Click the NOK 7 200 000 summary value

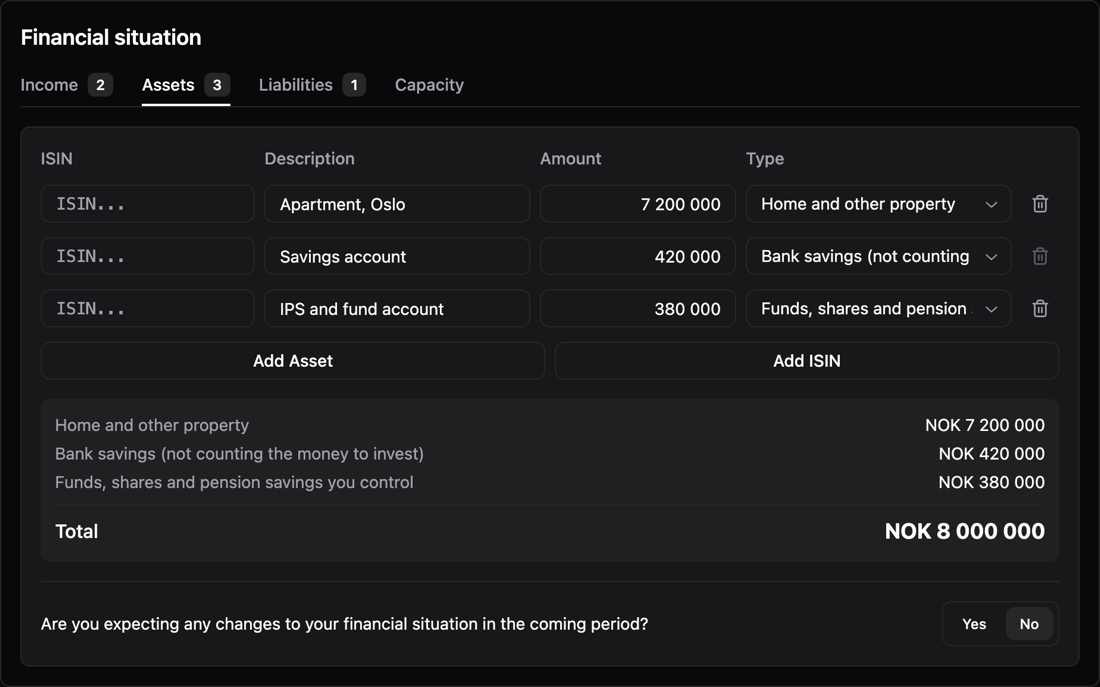[985, 425]
